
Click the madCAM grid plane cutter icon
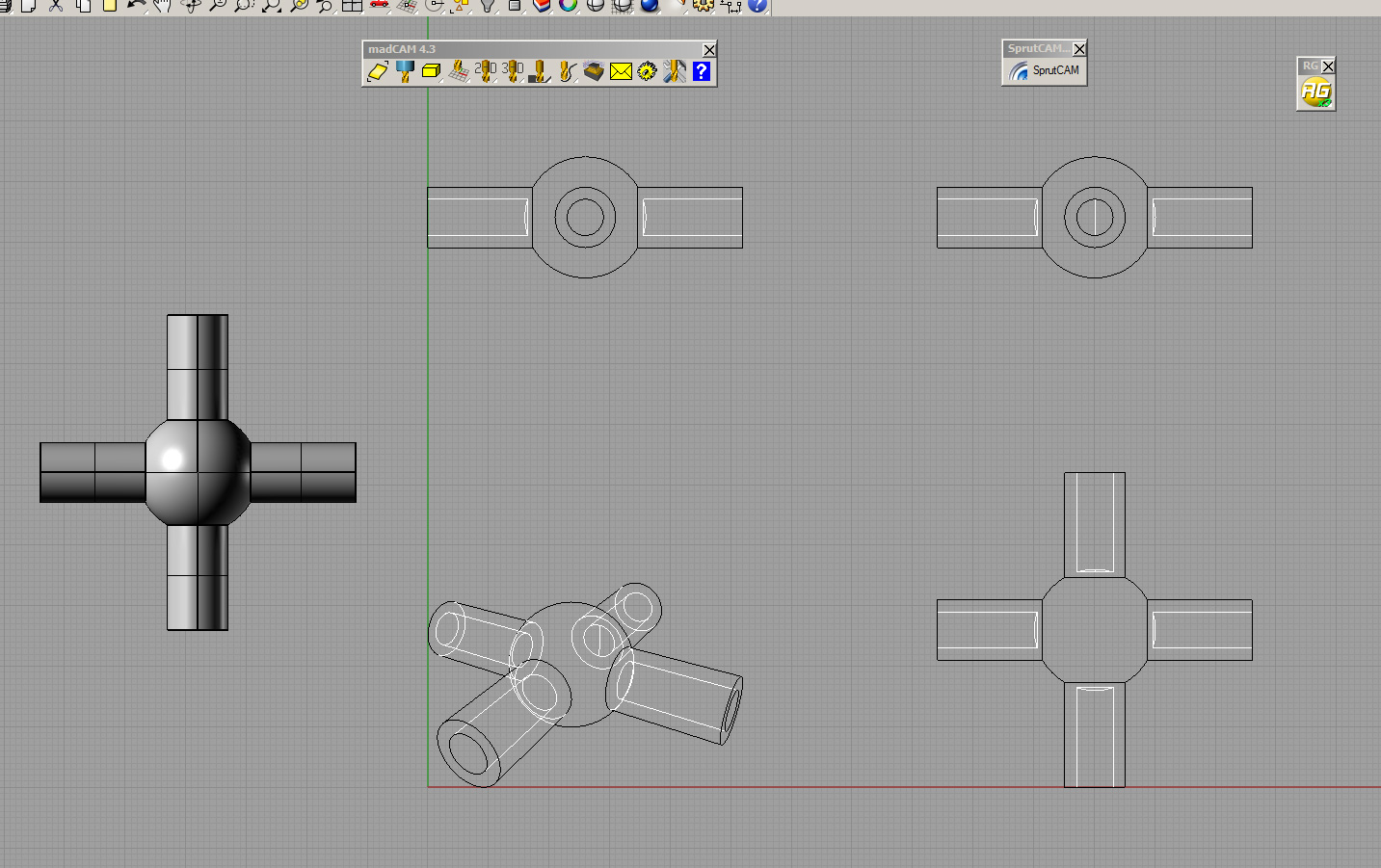tap(459, 71)
